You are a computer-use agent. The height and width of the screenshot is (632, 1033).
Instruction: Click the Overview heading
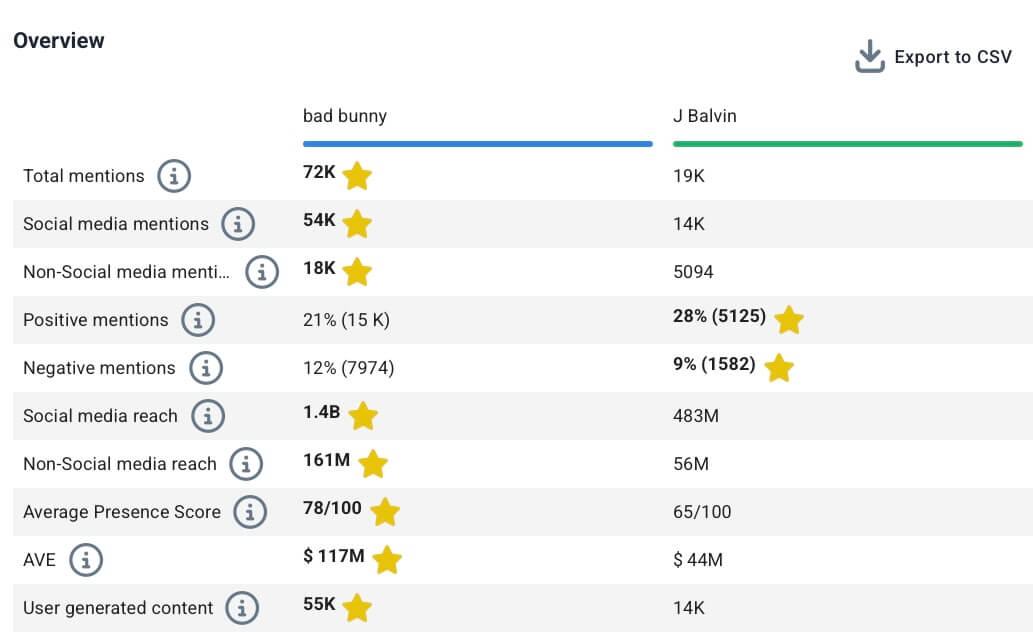(57, 41)
